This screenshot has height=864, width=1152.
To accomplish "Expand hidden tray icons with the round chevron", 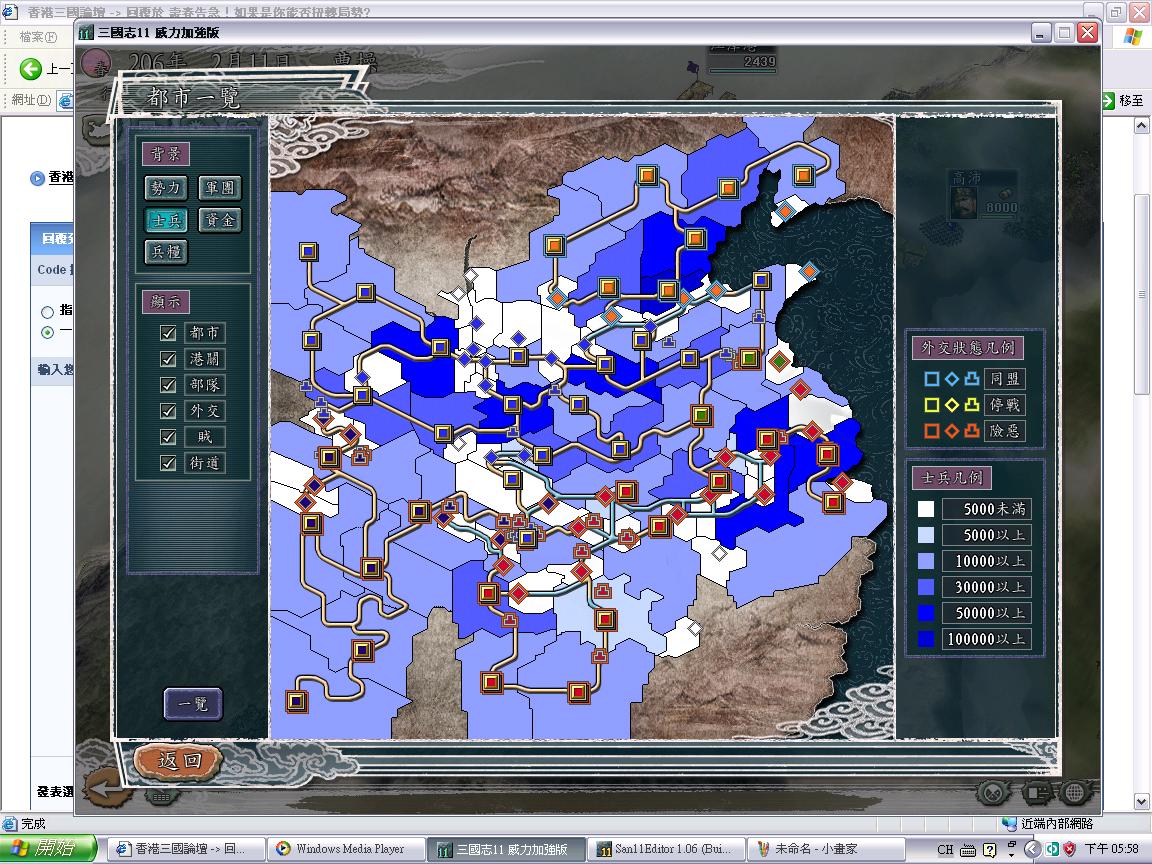I will coord(1032,850).
